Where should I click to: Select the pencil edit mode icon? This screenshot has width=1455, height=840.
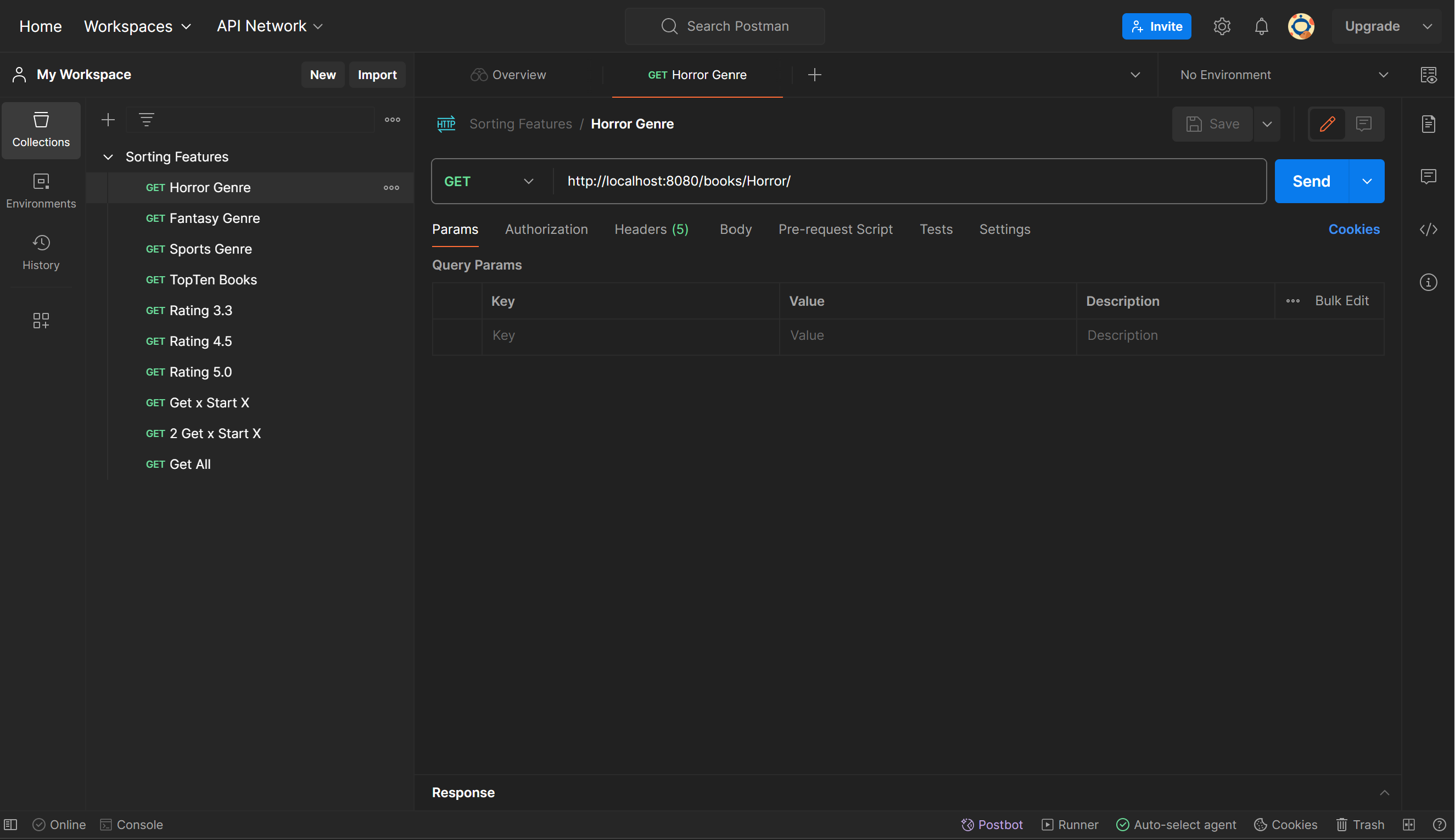[x=1327, y=124]
